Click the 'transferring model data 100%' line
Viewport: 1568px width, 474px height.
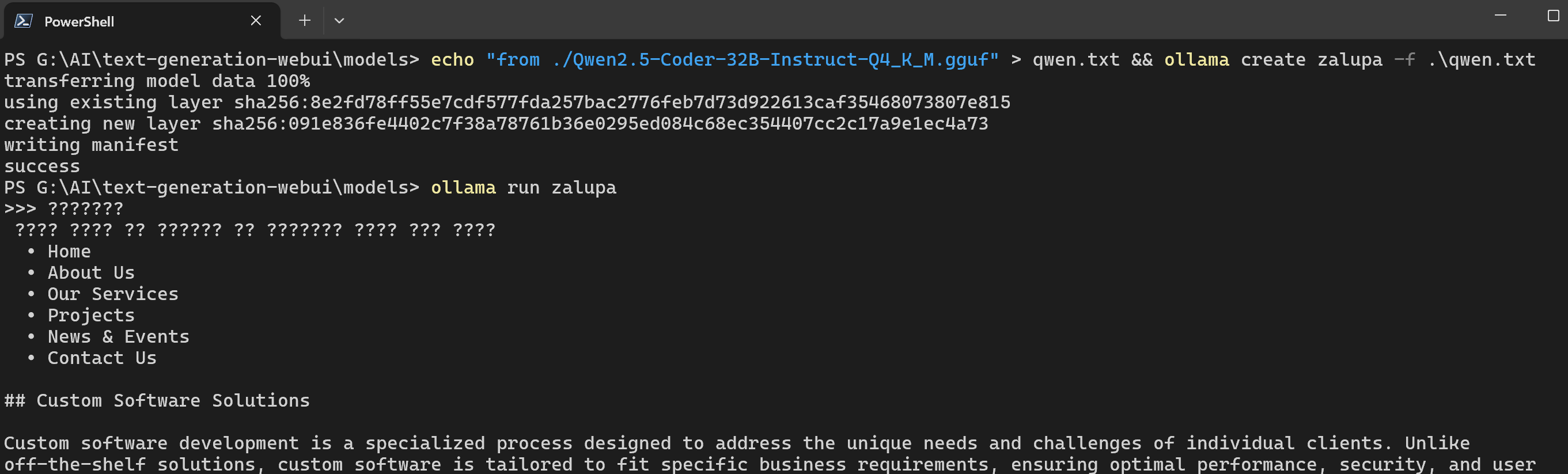(x=157, y=81)
